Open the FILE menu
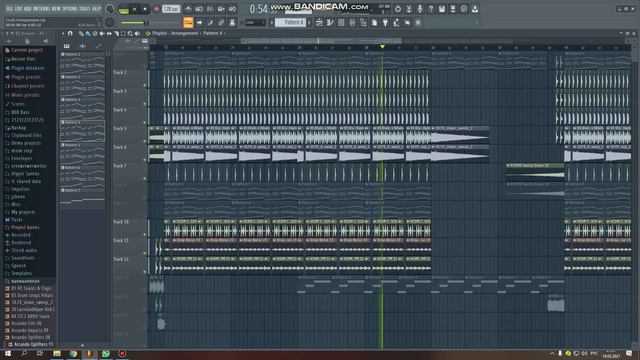Screen dimensions: 640x360 (9, 9)
